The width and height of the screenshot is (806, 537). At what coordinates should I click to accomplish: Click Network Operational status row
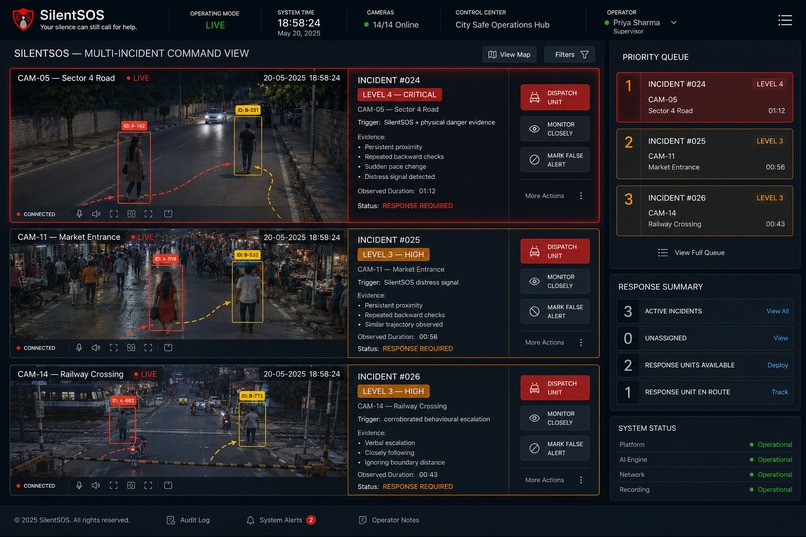pos(705,475)
